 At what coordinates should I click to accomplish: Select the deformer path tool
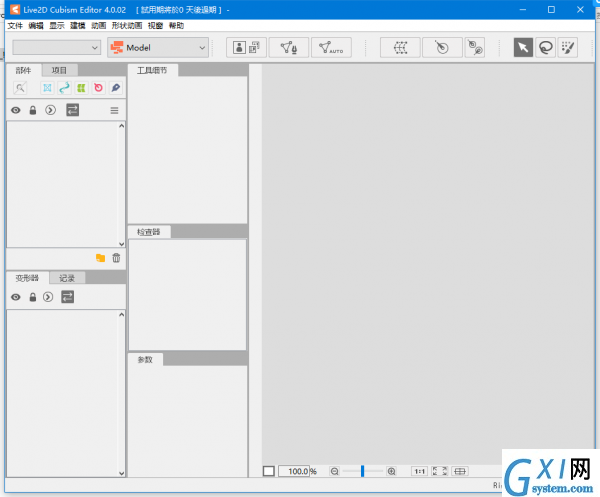click(x=475, y=48)
